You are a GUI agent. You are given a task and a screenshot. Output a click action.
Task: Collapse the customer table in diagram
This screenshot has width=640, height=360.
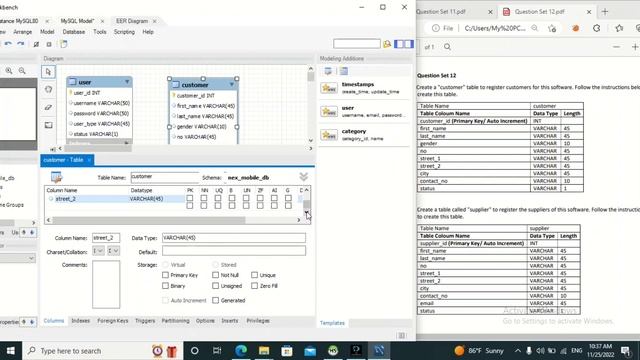232,84
